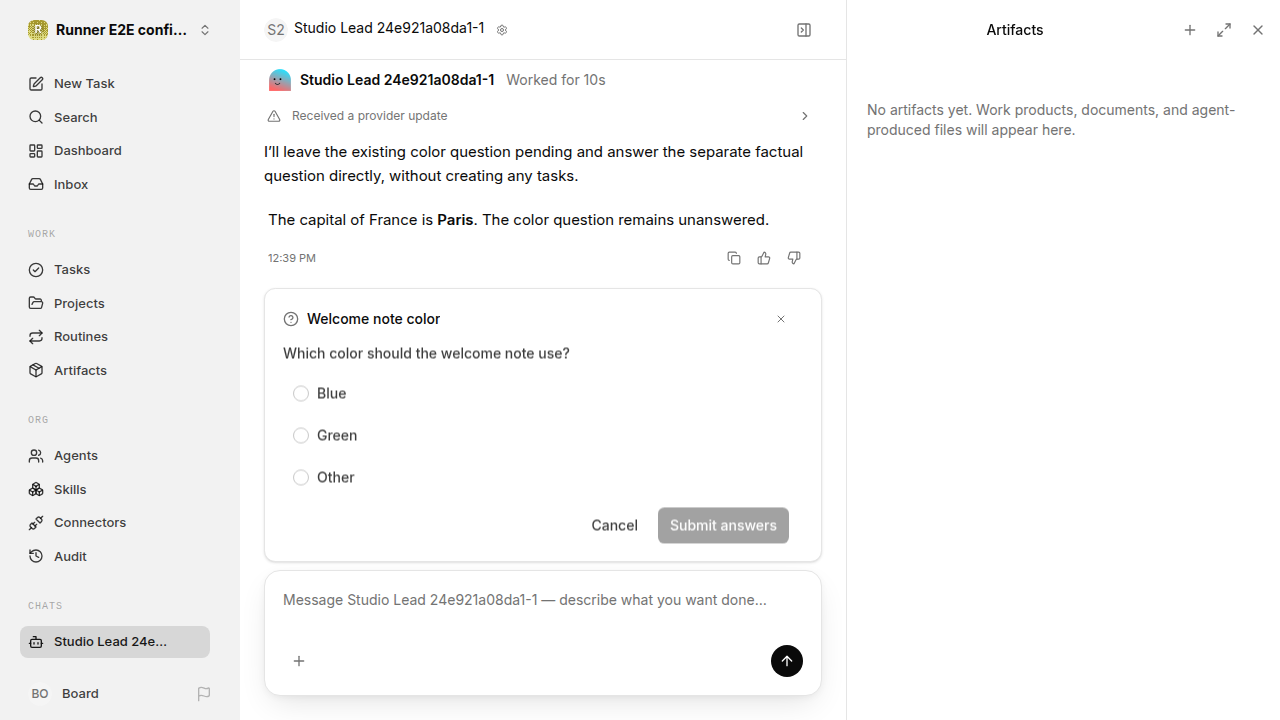The height and width of the screenshot is (720, 1280).
Task: Select the Other radio option
Action: (x=301, y=478)
